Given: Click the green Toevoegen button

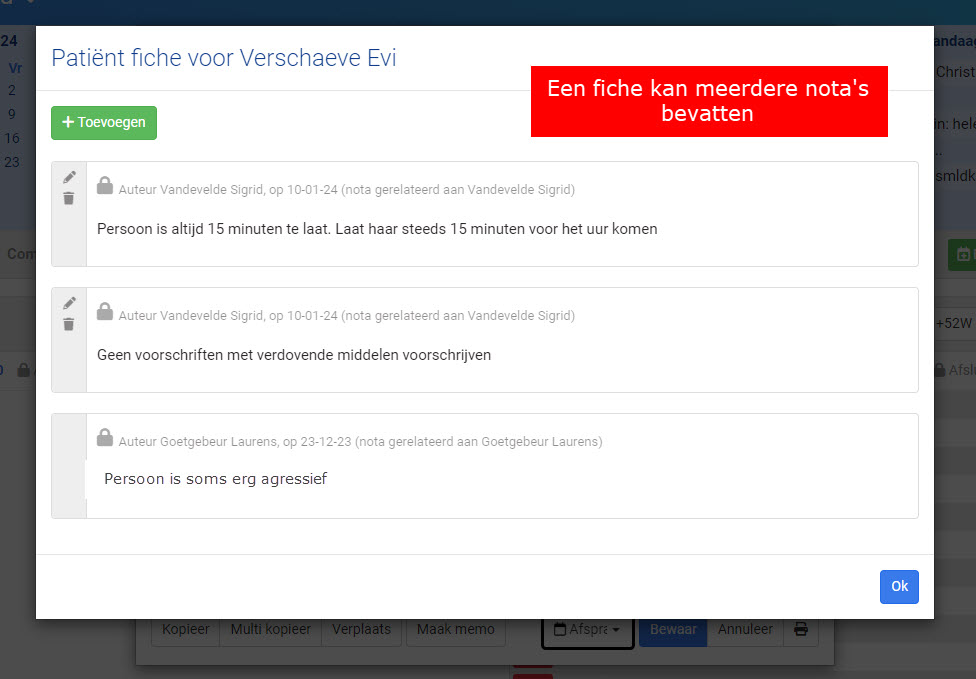Looking at the screenshot, I should click(x=104, y=122).
